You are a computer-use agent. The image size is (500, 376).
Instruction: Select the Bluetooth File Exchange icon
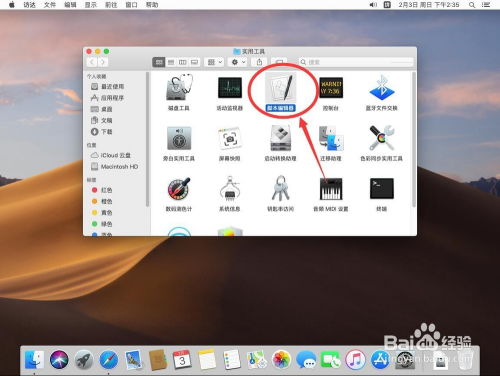[x=382, y=87]
